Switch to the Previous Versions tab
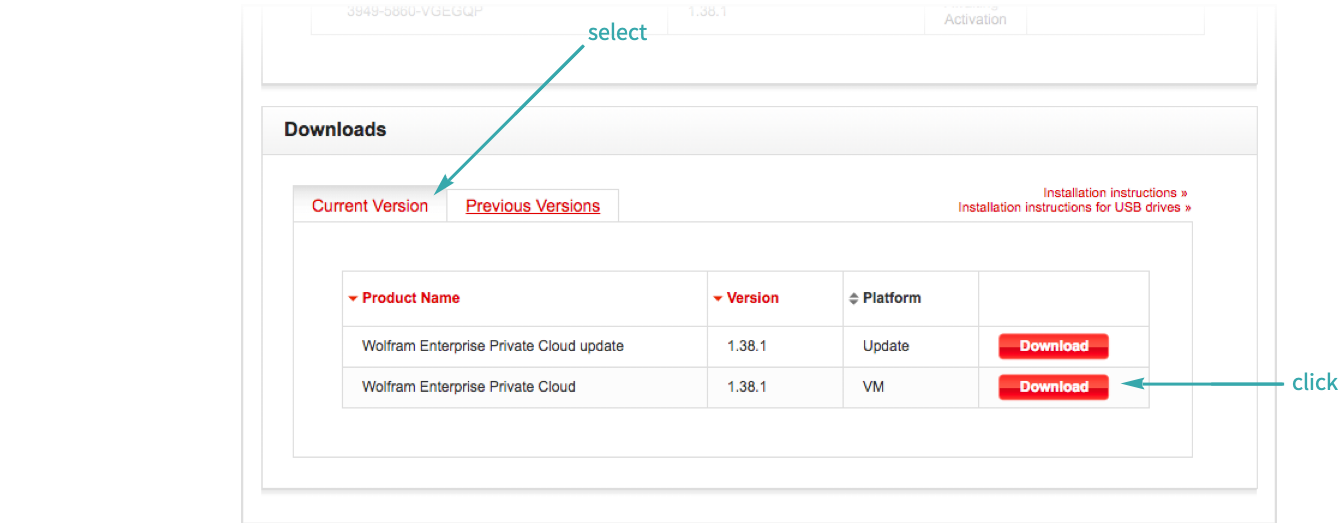 coord(532,206)
